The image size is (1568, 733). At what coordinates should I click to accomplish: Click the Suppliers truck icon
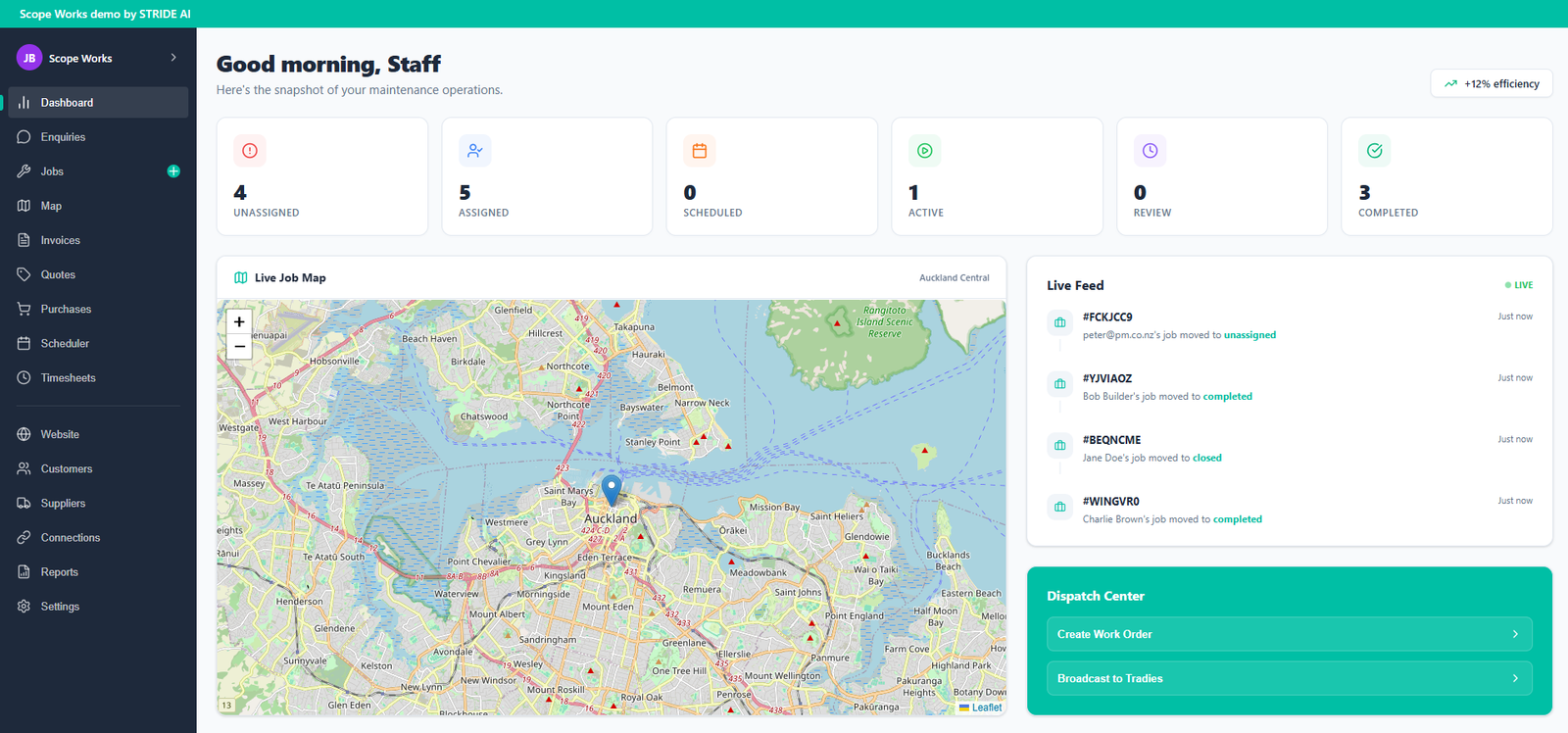pyautogui.click(x=24, y=503)
